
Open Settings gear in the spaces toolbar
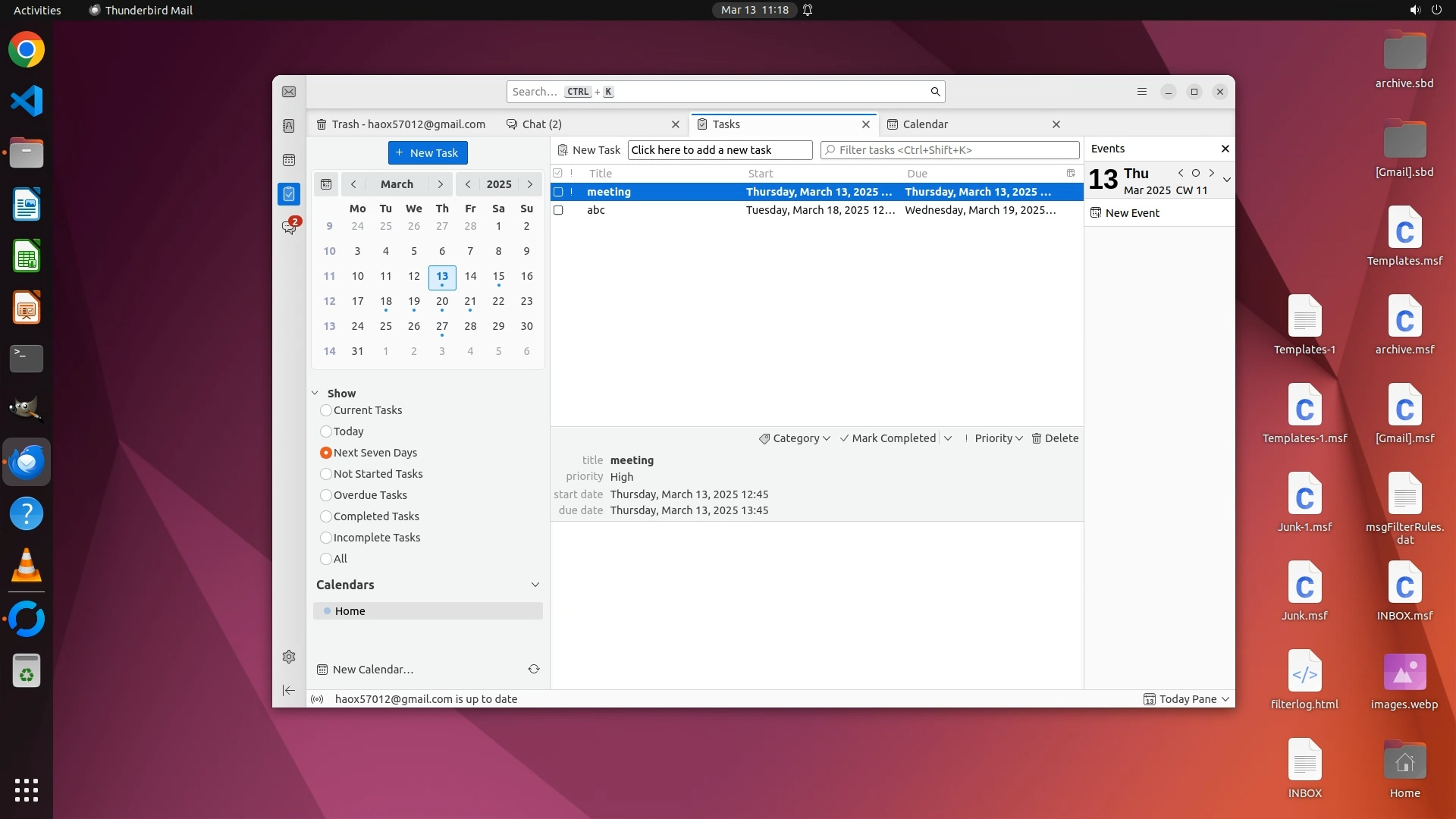[289, 657]
